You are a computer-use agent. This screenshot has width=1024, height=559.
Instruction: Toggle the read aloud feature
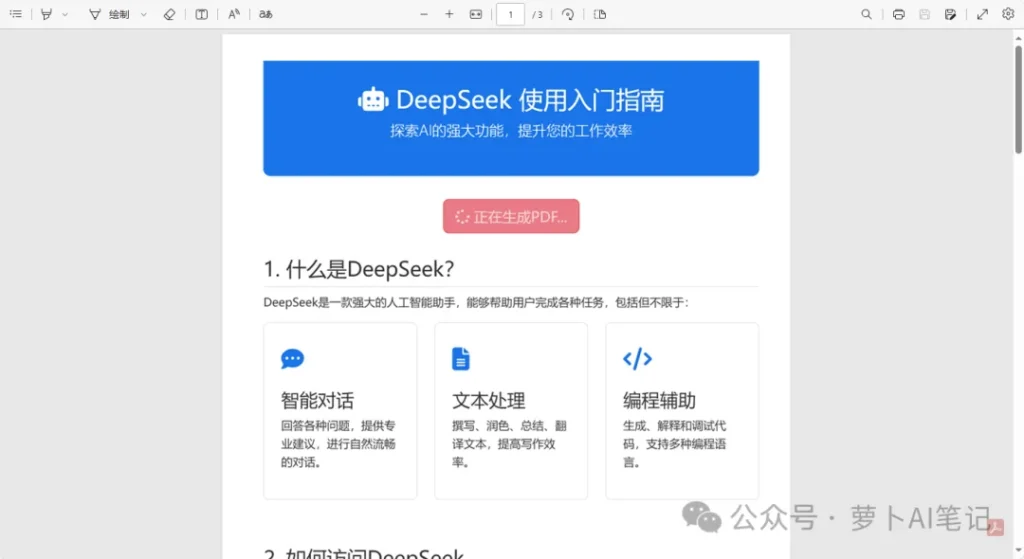[233, 14]
